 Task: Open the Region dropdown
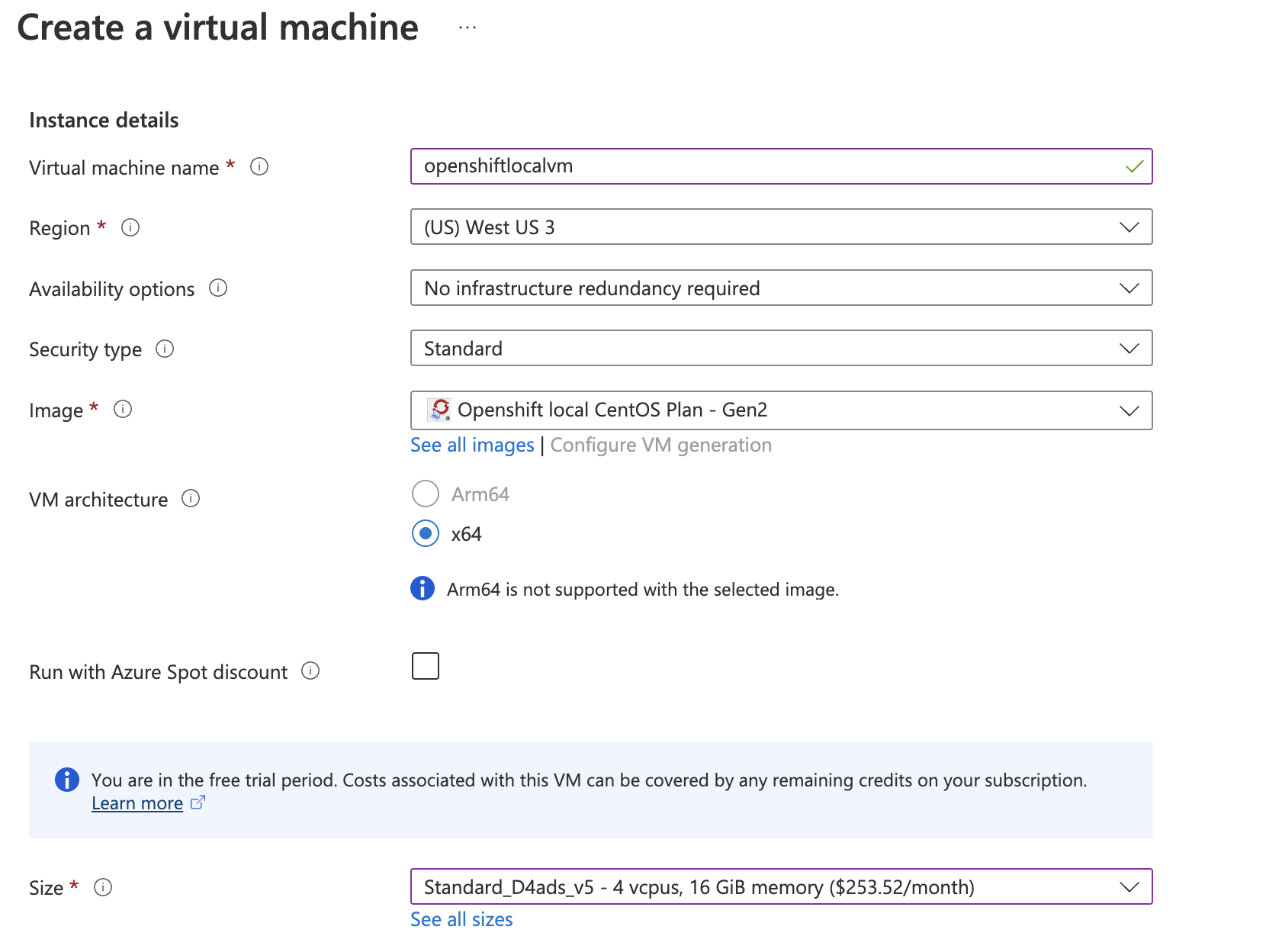coord(781,227)
